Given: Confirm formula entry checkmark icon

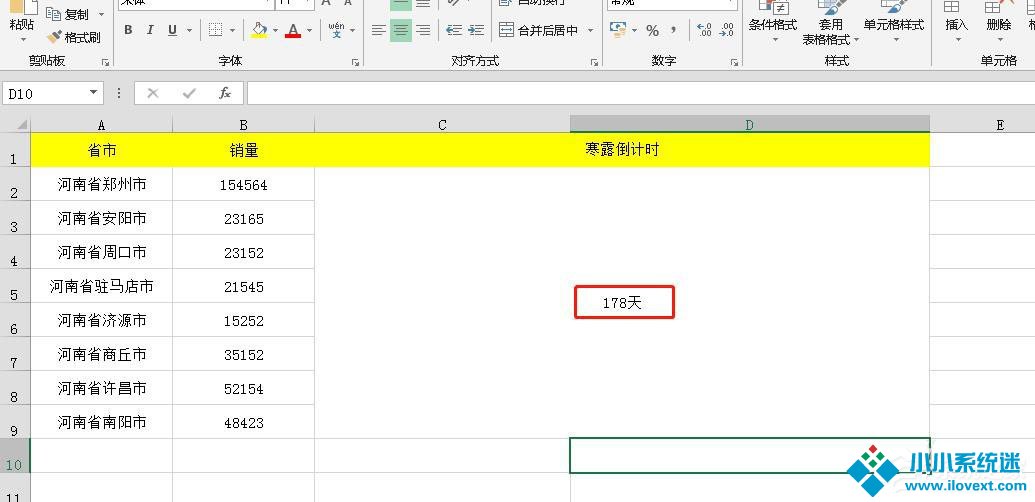Looking at the screenshot, I should click(189, 93).
